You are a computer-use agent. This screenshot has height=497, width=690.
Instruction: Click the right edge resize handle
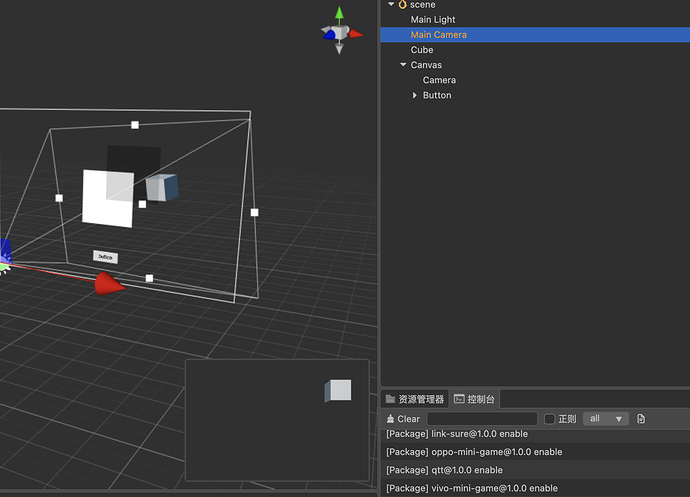point(254,213)
